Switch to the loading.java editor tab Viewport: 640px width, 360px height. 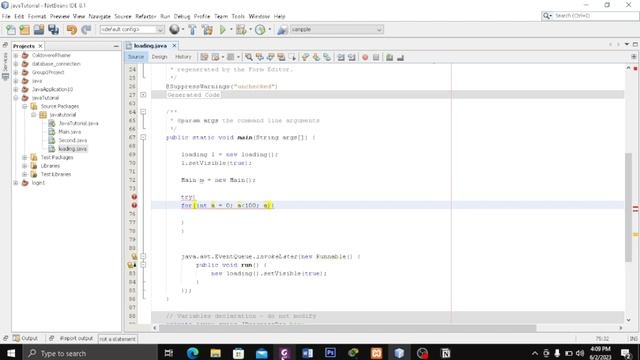pos(150,46)
